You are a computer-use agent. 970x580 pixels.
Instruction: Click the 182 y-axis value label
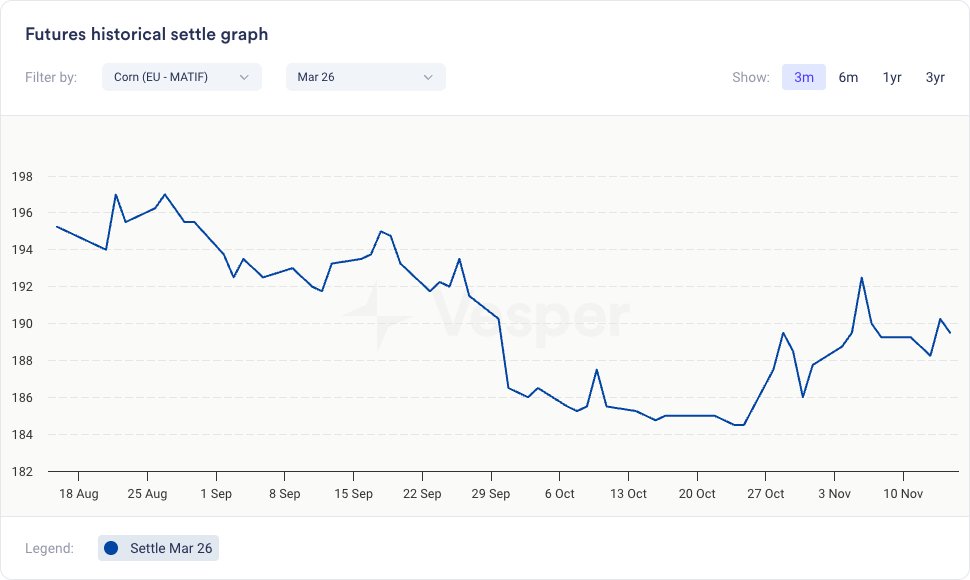(x=22, y=471)
